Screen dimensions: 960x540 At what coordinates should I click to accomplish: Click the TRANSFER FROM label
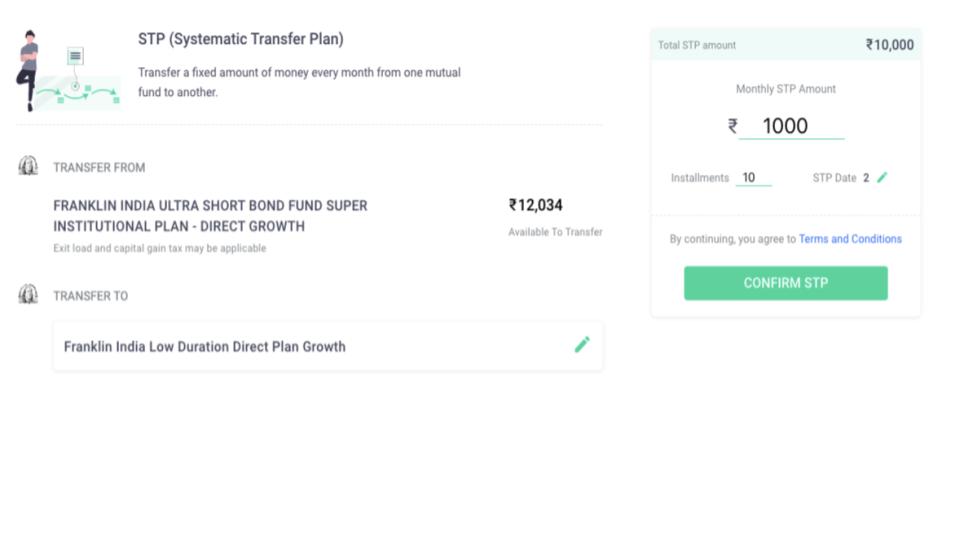pos(99,168)
